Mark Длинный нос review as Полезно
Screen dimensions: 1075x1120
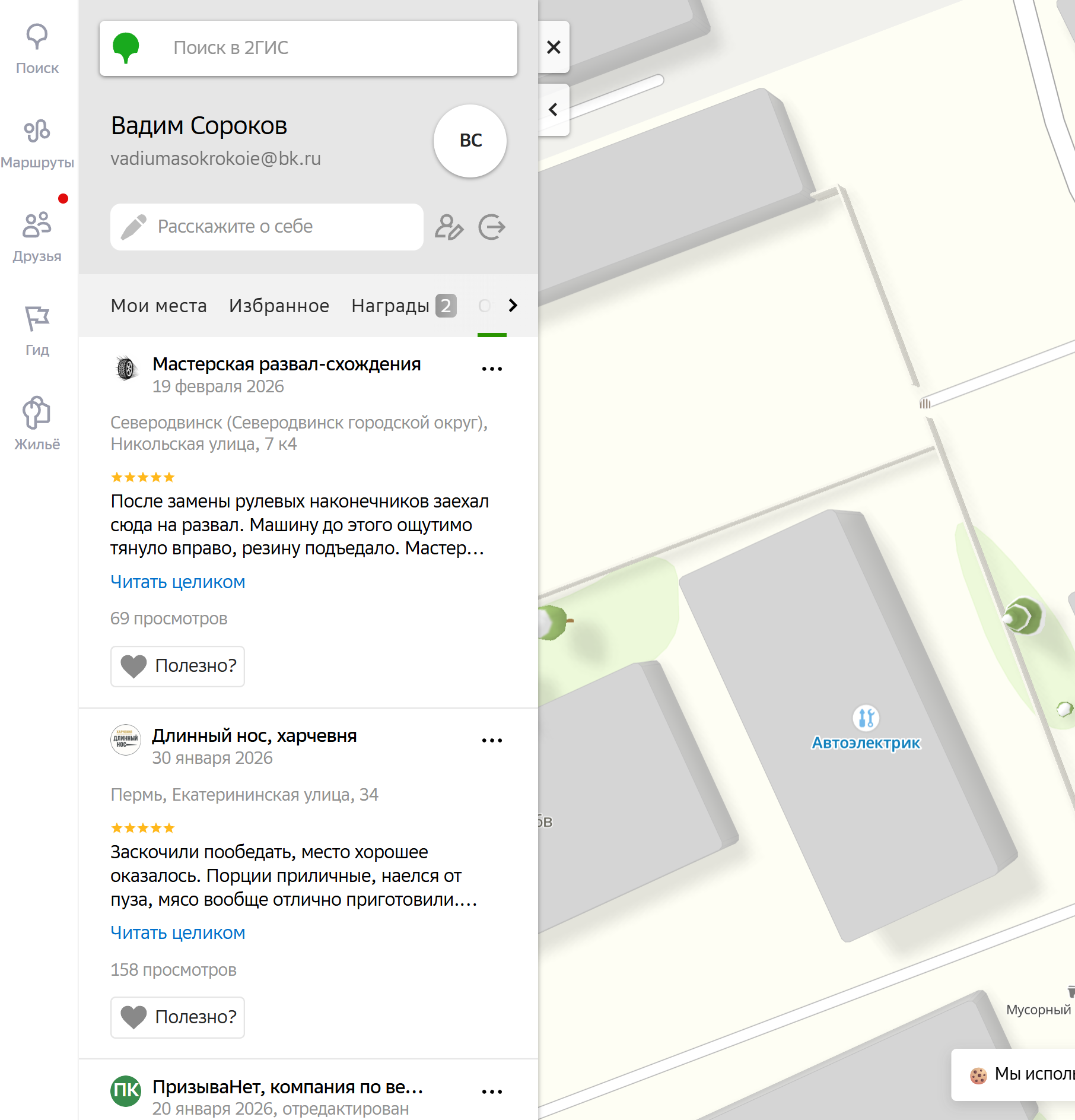(177, 1017)
